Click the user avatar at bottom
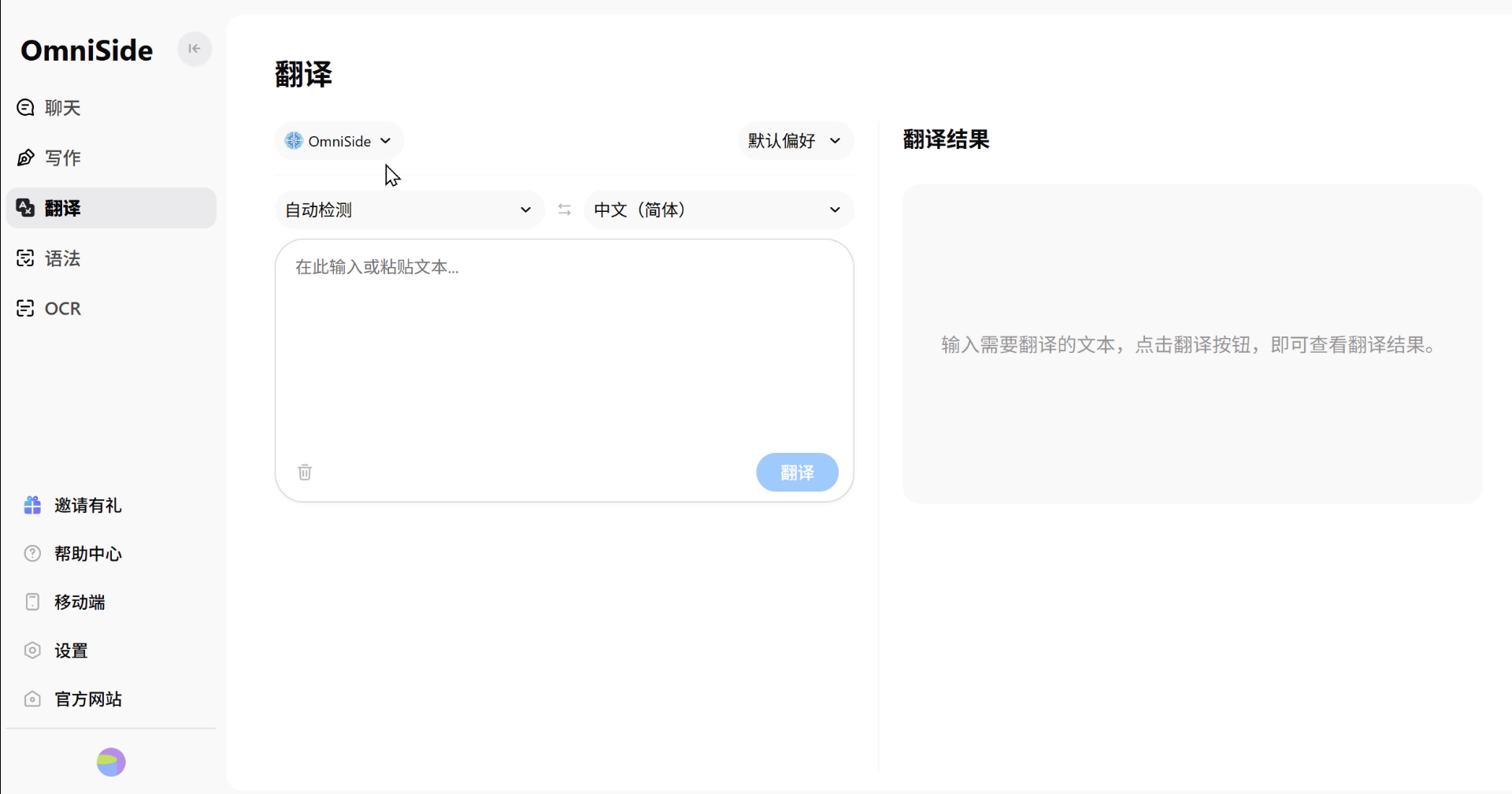Image resolution: width=1512 pixels, height=794 pixels. click(x=111, y=762)
